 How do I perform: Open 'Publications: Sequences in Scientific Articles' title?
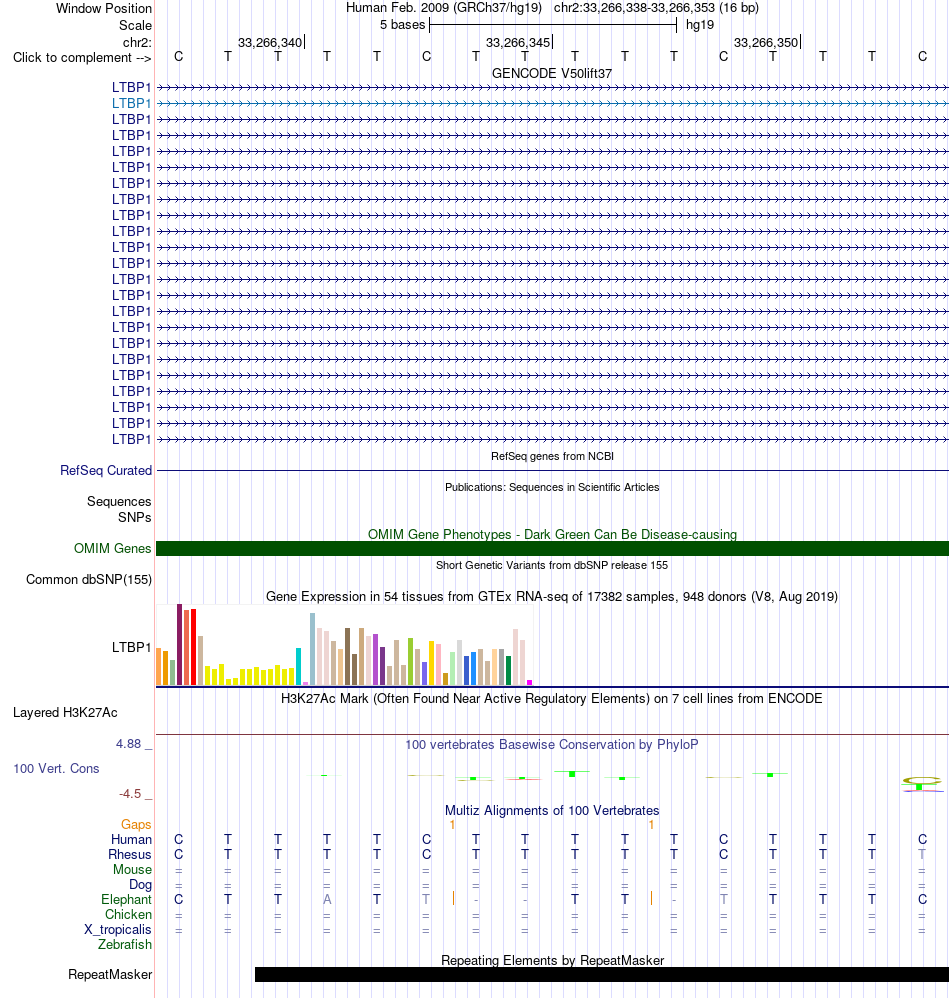coord(552,488)
